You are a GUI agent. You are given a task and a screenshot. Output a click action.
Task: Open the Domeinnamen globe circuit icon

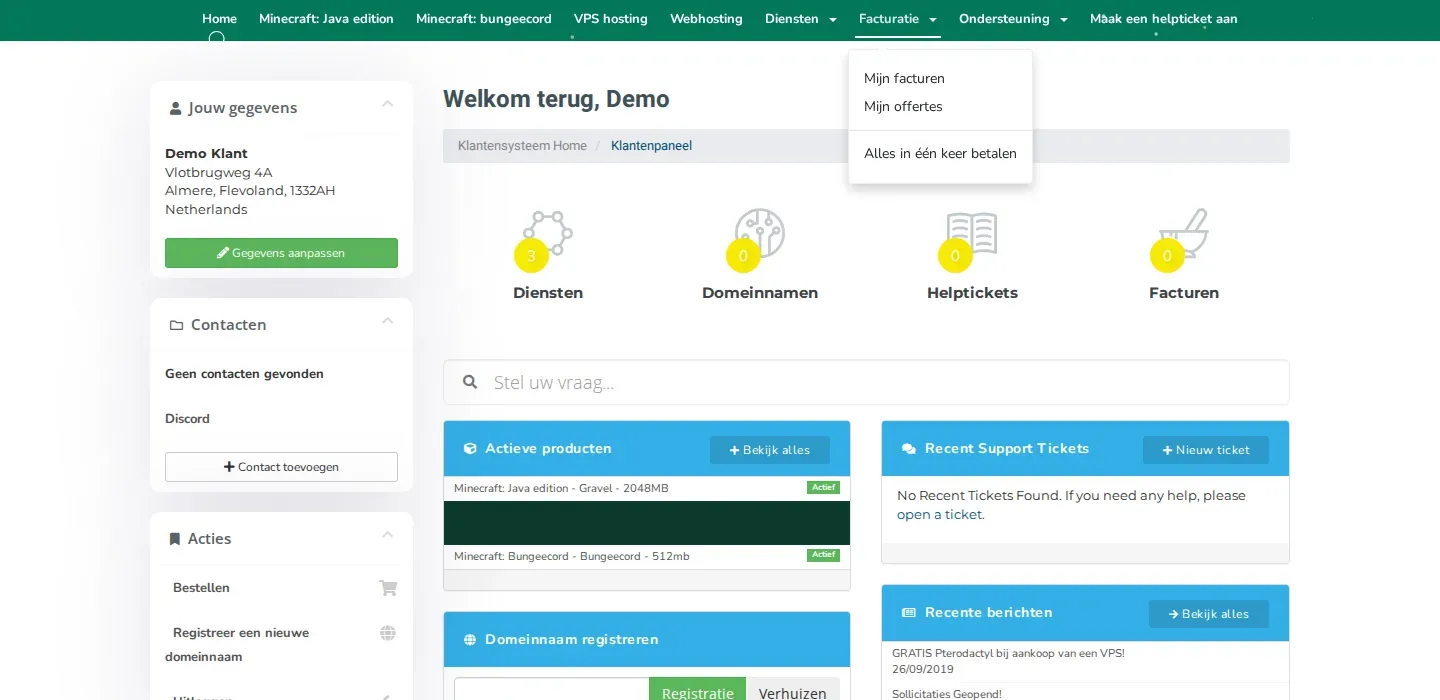[x=759, y=233]
